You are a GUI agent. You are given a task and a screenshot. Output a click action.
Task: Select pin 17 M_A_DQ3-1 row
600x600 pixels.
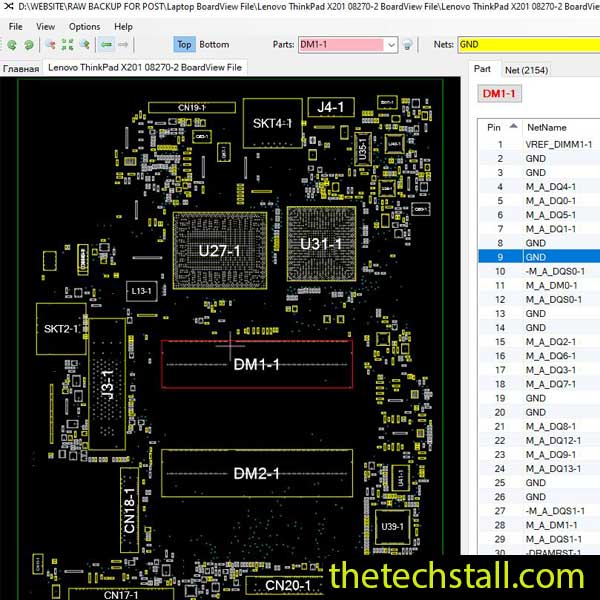pos(539,370)
